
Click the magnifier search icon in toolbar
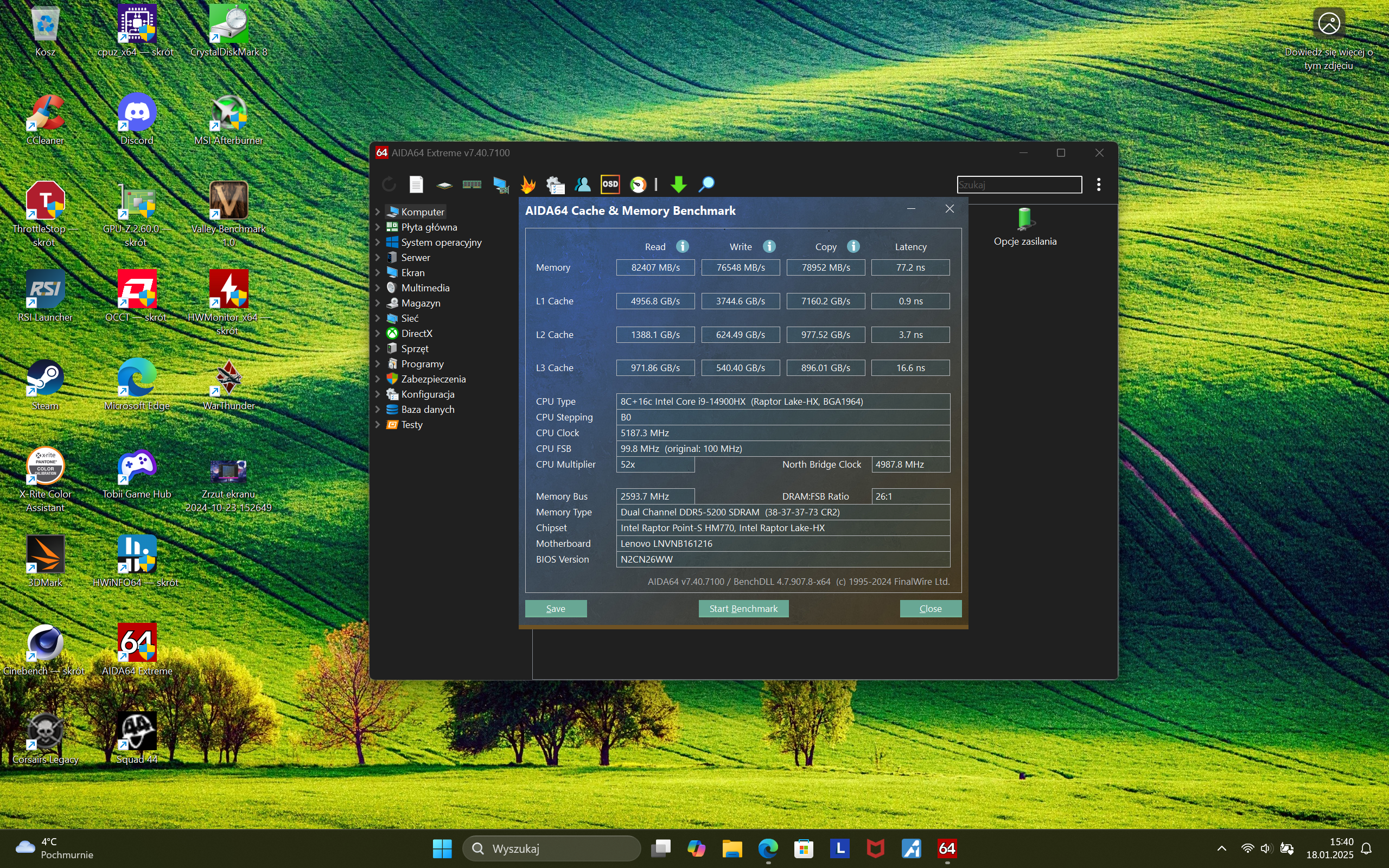[x=706, y=184]
